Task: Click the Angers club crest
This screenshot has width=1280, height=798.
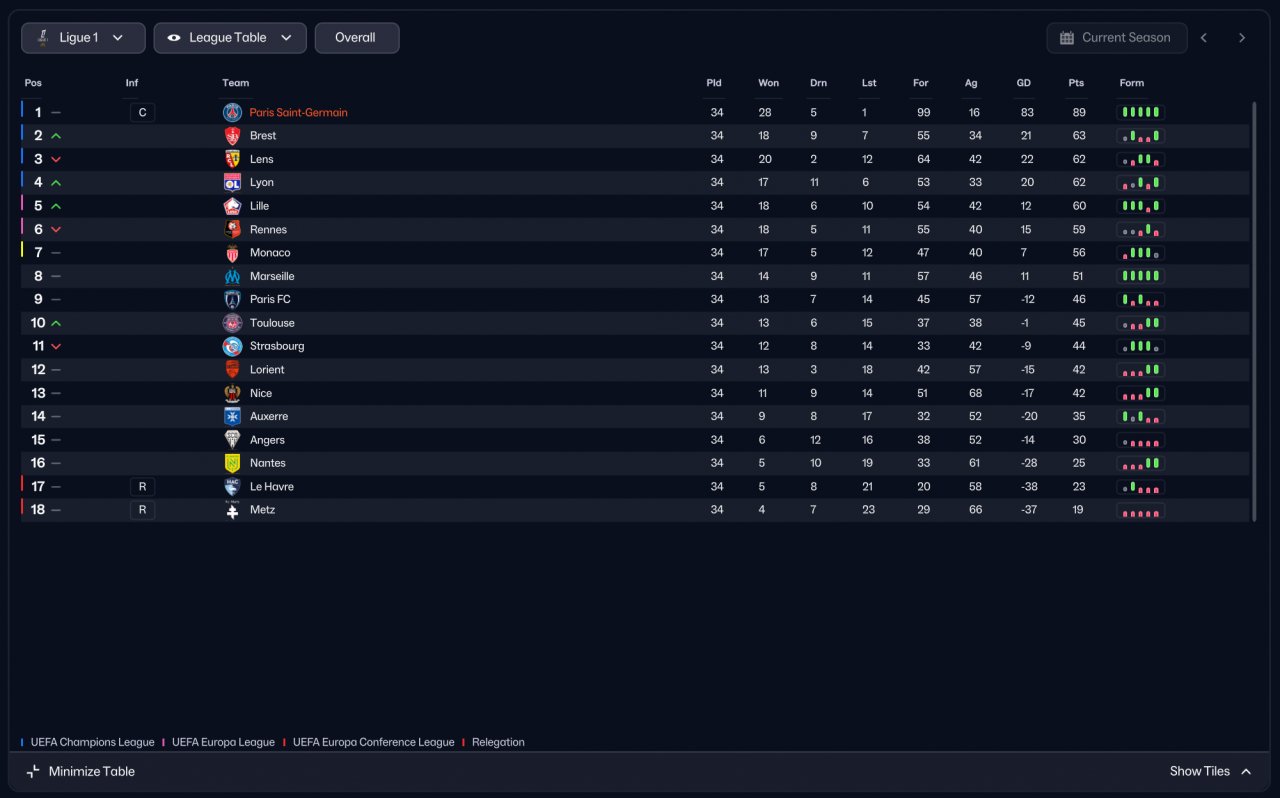Action: pos(232,440)
